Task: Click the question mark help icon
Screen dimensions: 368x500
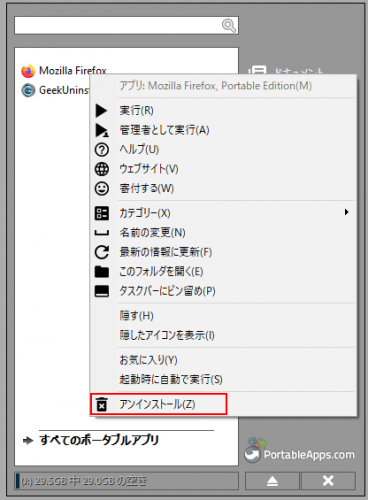Action: click(102, 150)
